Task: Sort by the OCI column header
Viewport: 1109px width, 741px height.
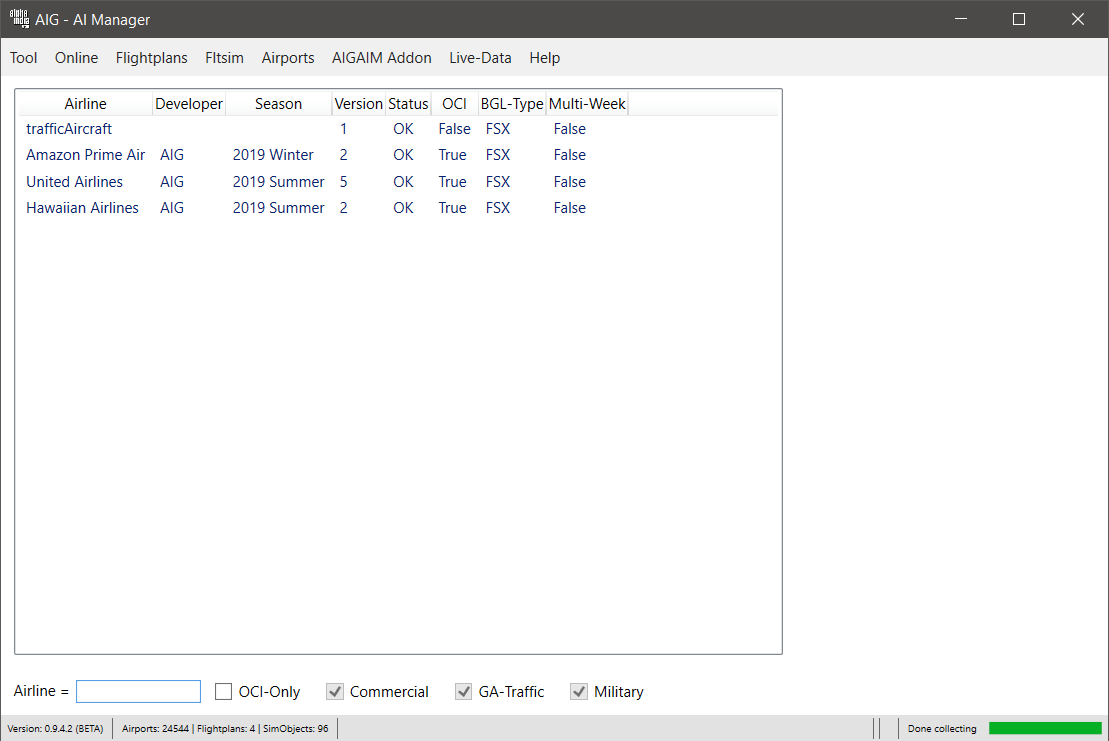Action: 454,104
